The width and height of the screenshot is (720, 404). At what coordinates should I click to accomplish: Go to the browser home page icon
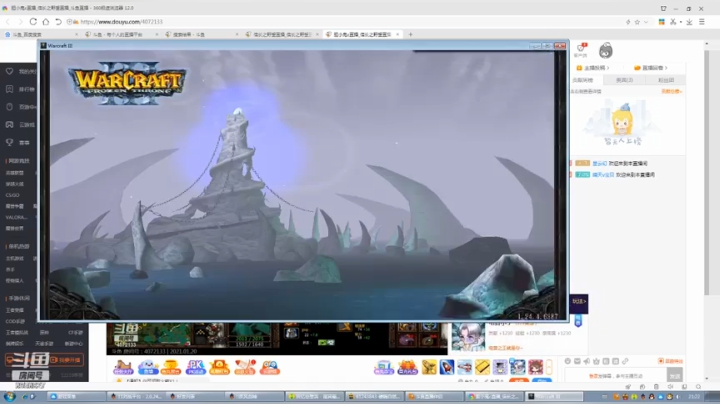click(45, 22)
